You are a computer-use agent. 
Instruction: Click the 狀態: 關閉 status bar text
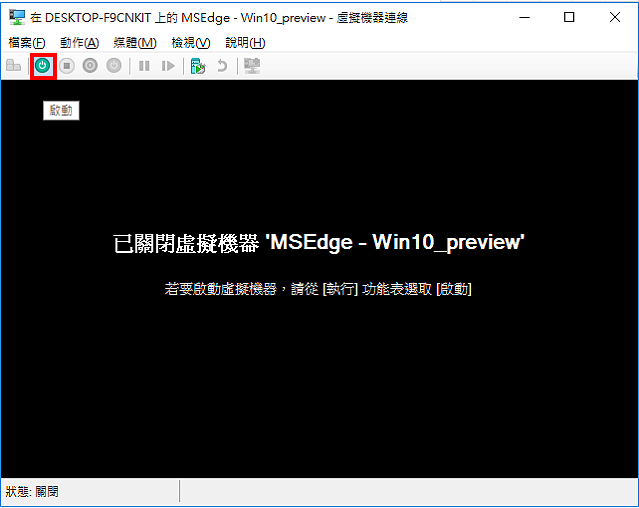pyautogui.click(x=32, y=492)
